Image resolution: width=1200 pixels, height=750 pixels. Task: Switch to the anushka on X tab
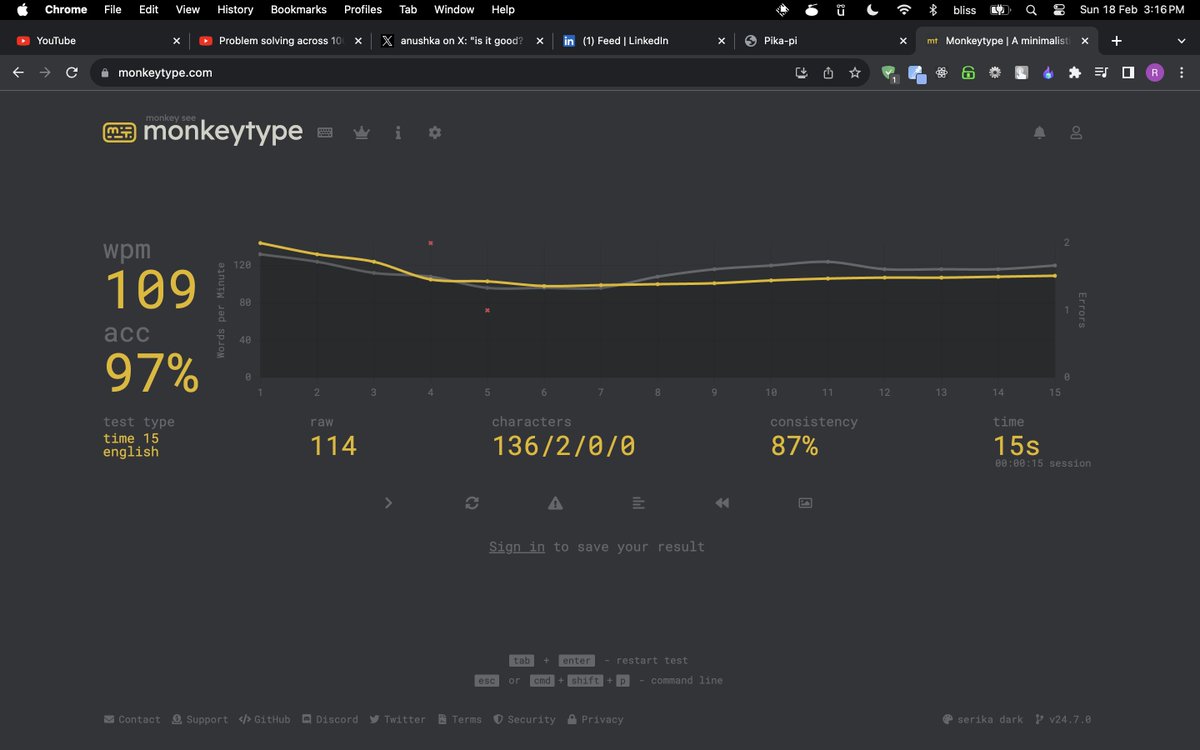461,41
